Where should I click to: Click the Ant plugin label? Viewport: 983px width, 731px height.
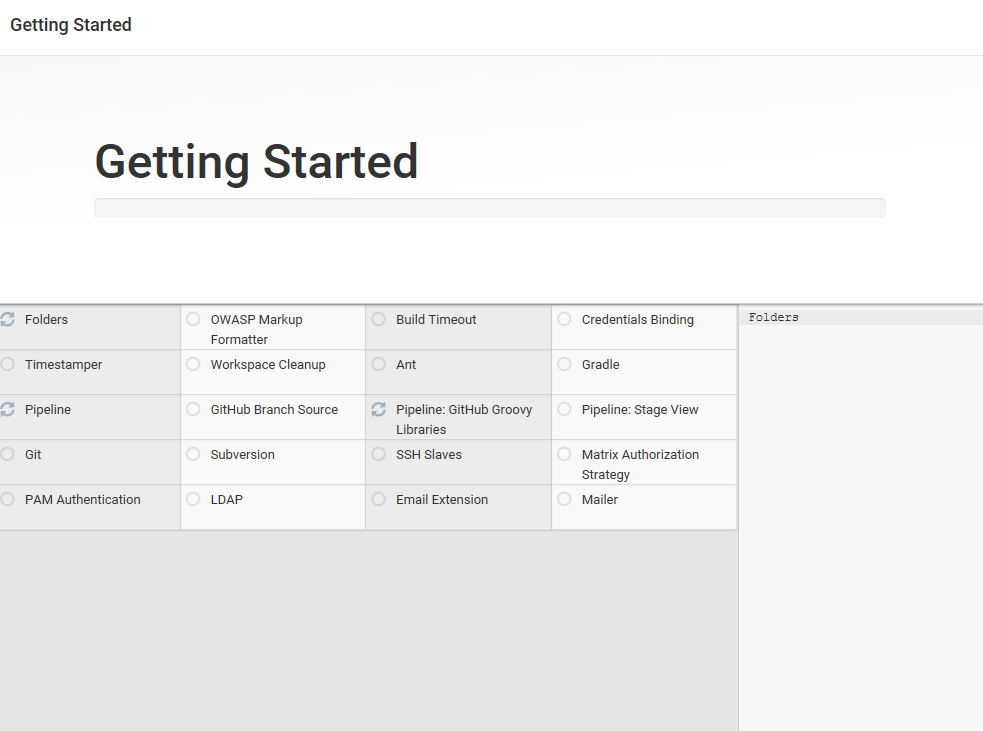coord(406,364)
